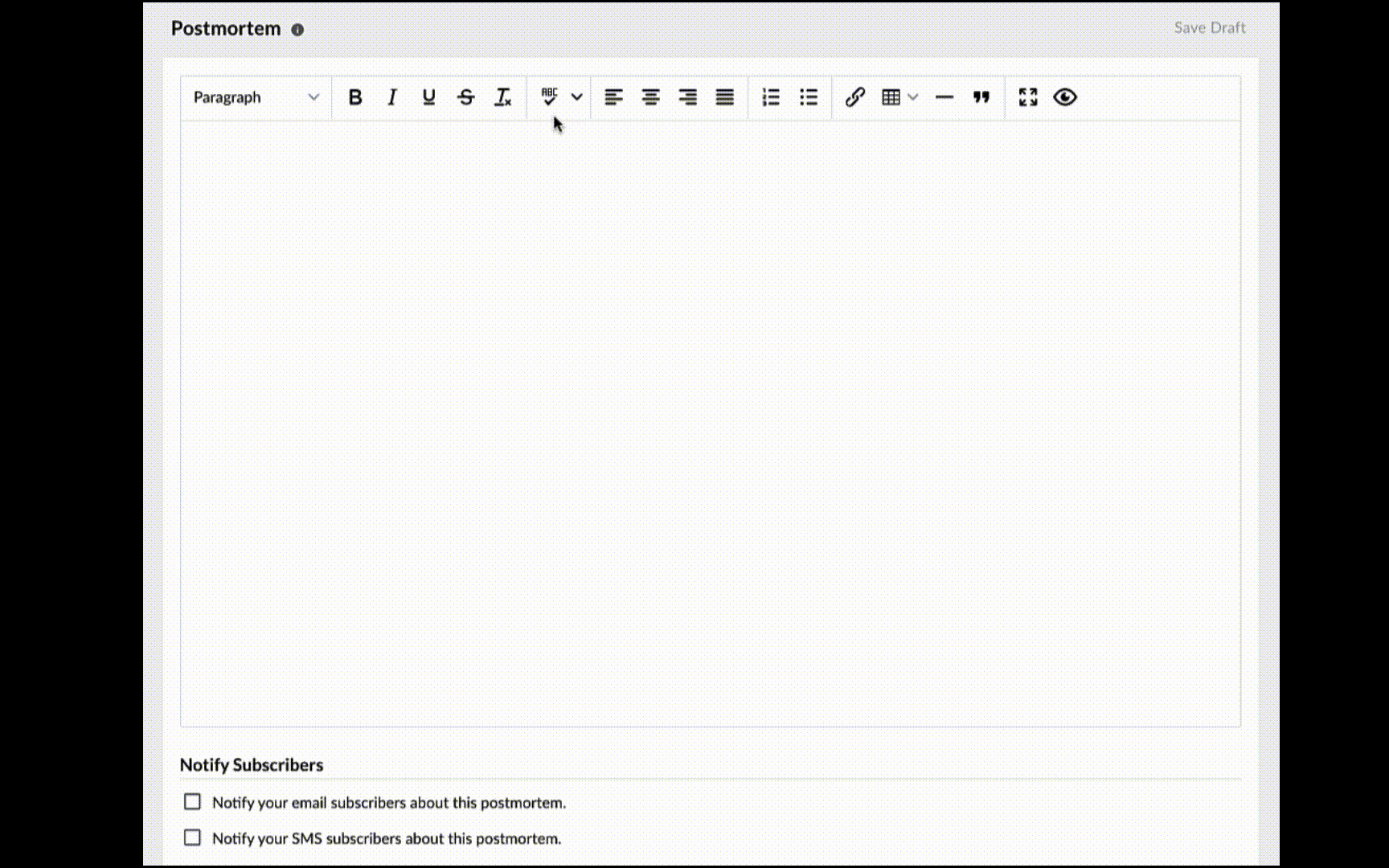Insert a bulleted list

point(808,97)
